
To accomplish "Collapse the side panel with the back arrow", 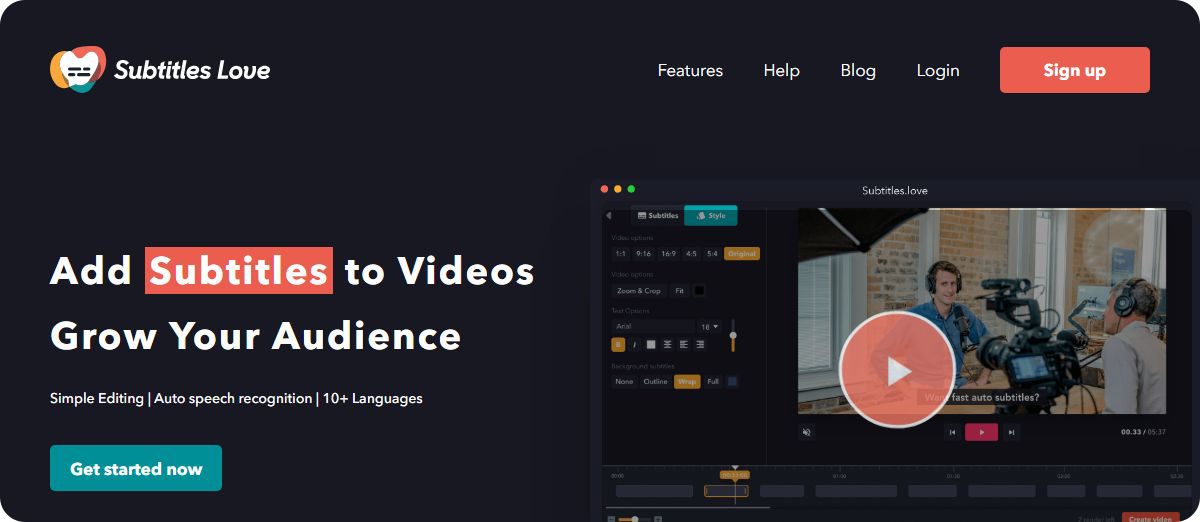I will 608,216.
